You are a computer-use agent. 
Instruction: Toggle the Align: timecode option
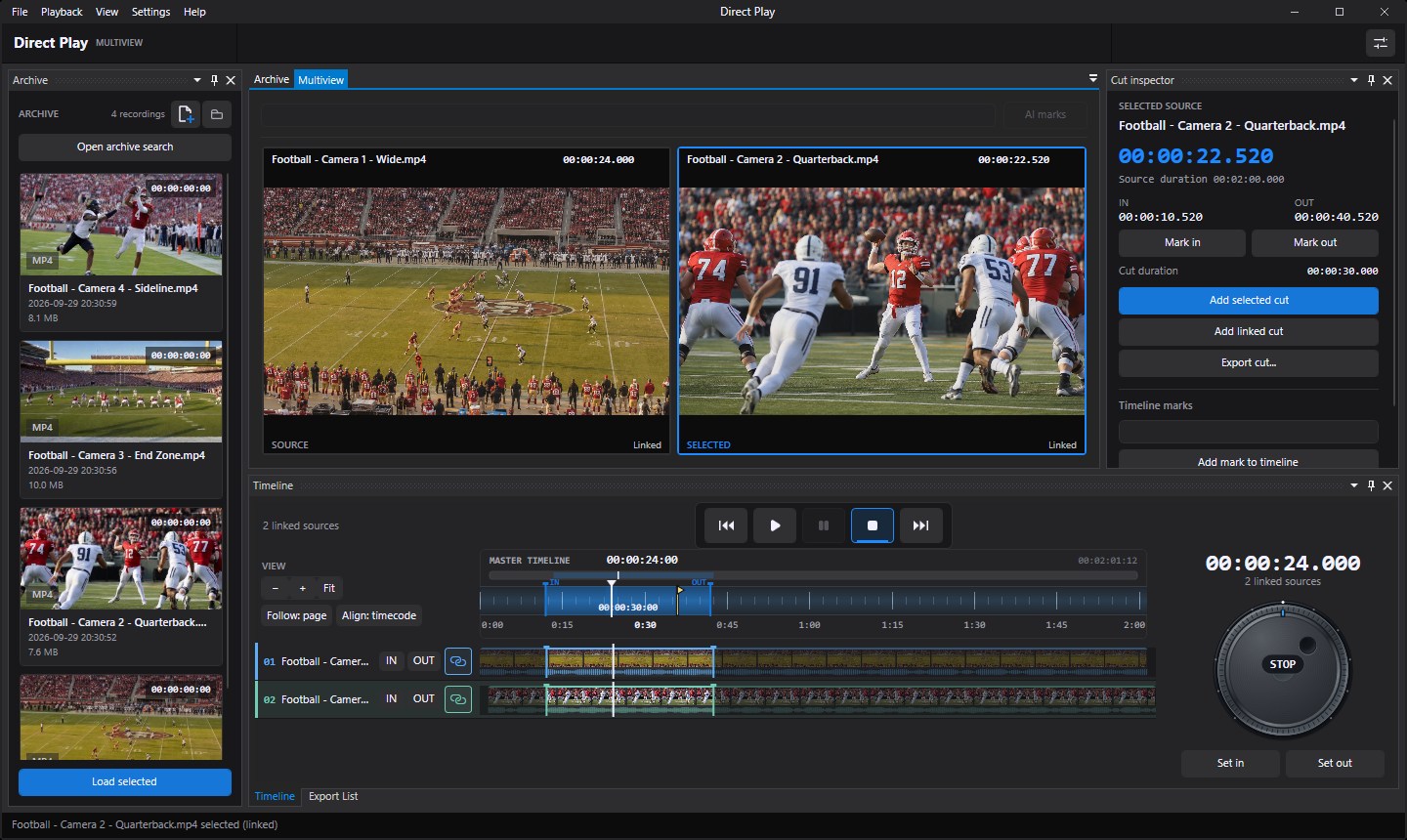379,615
